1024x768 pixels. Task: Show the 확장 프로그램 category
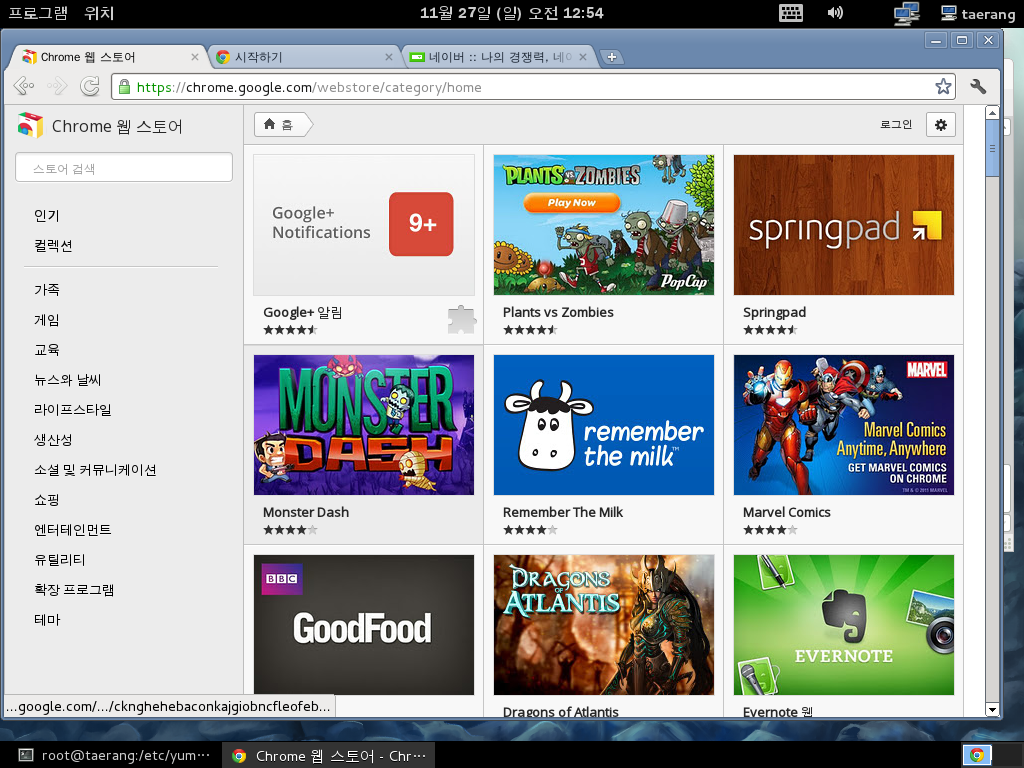(x=74, y=590)
